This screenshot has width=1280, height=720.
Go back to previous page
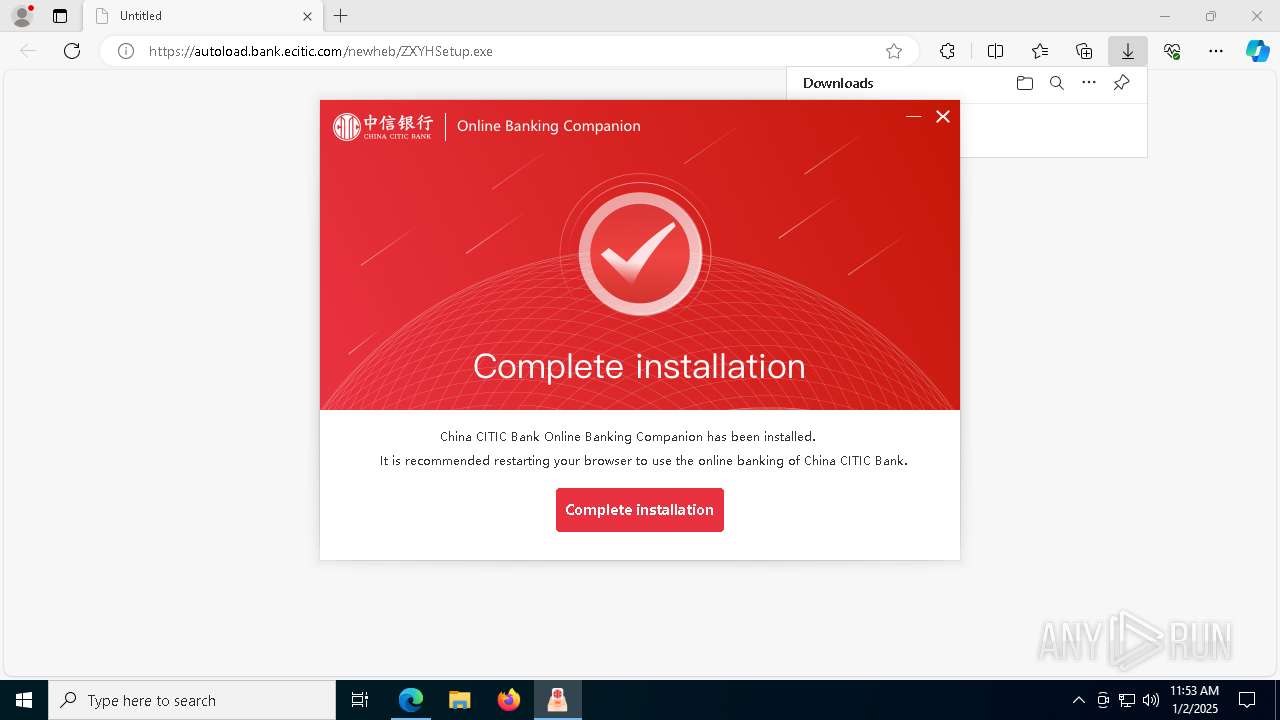click(28, 51)
